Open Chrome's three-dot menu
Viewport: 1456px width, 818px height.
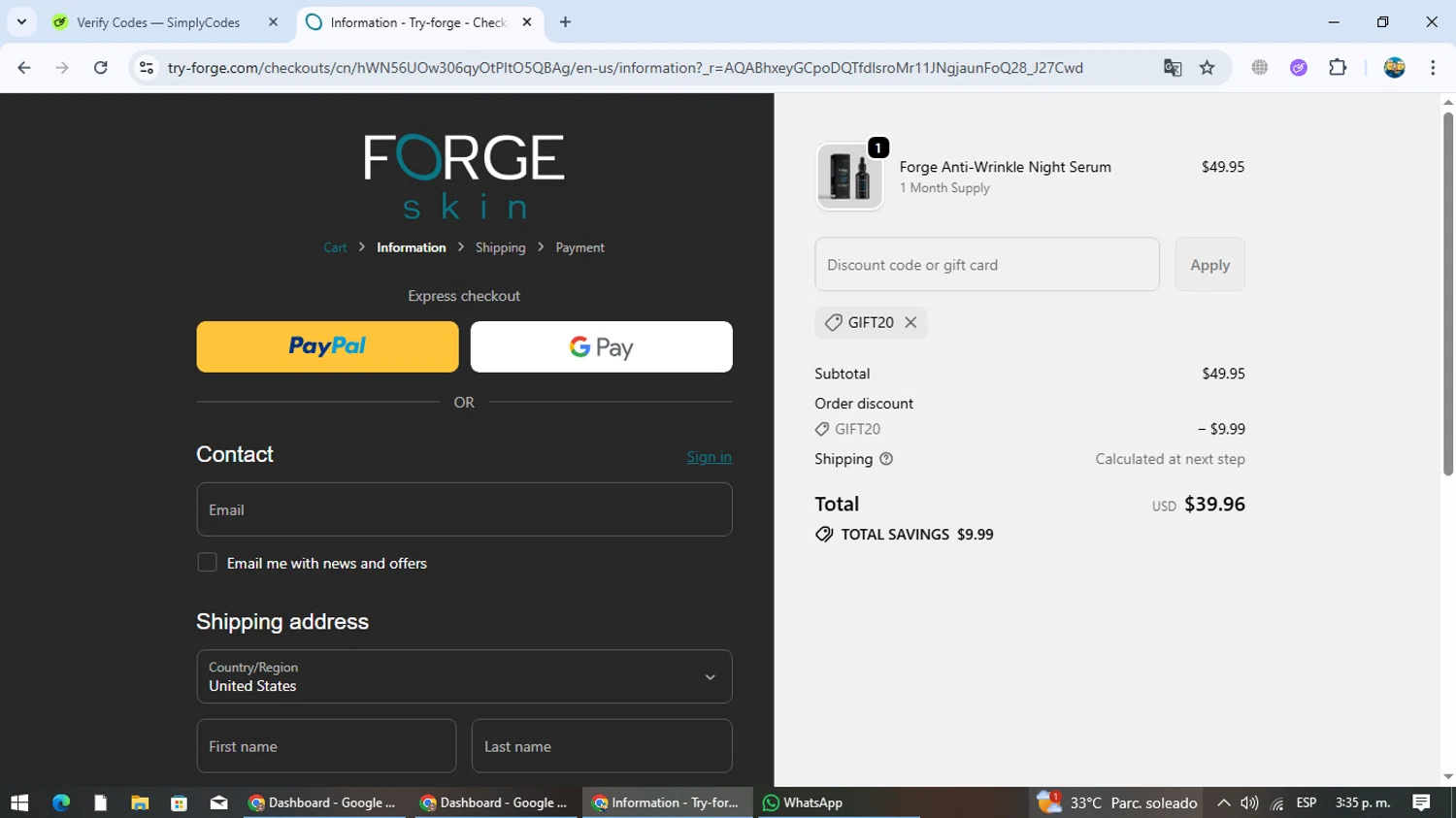tap(1433, 68)
